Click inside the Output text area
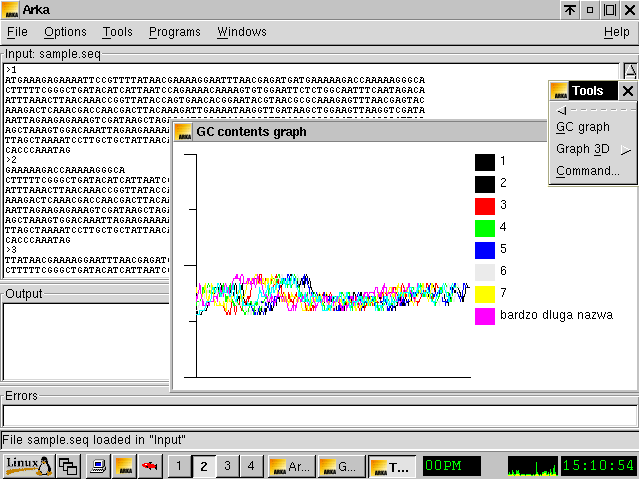The width and height of the screenshot is (639, 479). tap(86, 342)
